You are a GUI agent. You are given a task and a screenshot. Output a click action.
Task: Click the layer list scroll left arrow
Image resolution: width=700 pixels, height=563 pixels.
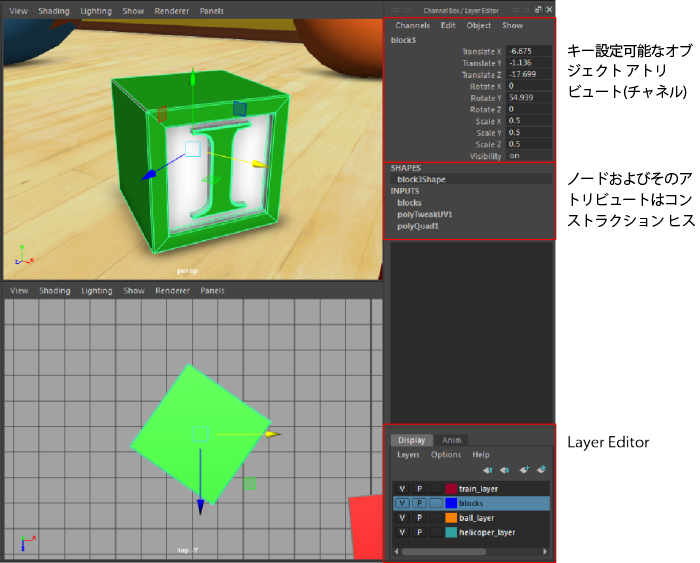[396, 551]
